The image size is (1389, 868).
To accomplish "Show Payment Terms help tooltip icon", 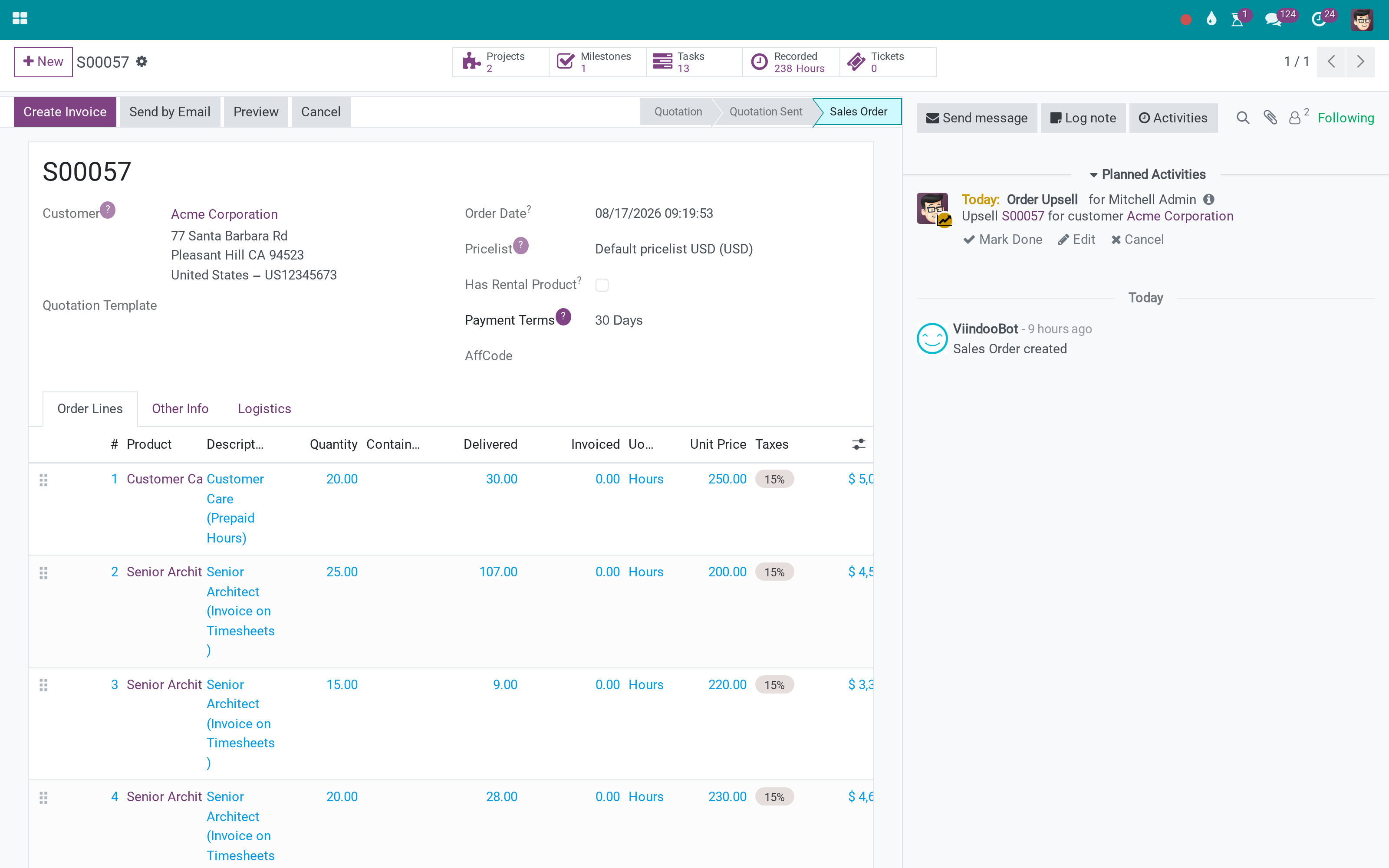I will tap(564, 317).
